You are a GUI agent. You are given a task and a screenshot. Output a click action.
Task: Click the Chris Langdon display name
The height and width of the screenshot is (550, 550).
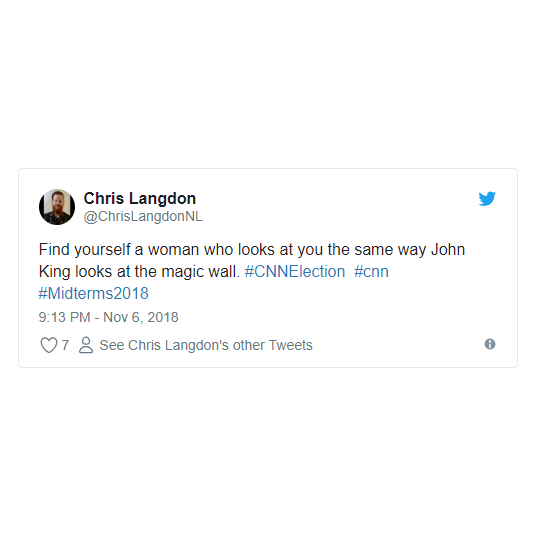coord(140,199)
